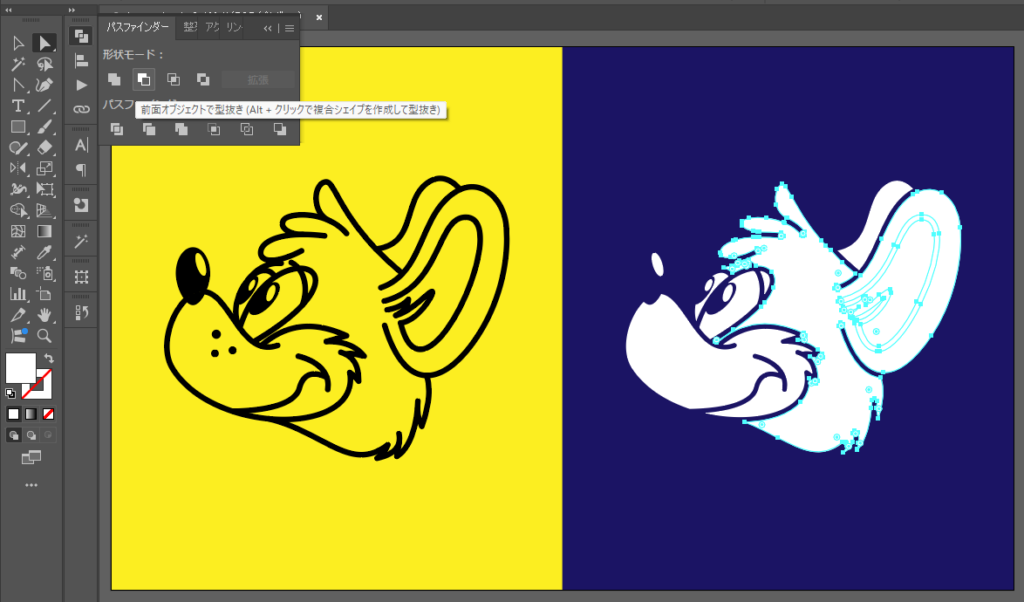Activate the Reflect tool
Viewport: 1024px width, 602px height.
pyautogui.click(x=18, y=168)
